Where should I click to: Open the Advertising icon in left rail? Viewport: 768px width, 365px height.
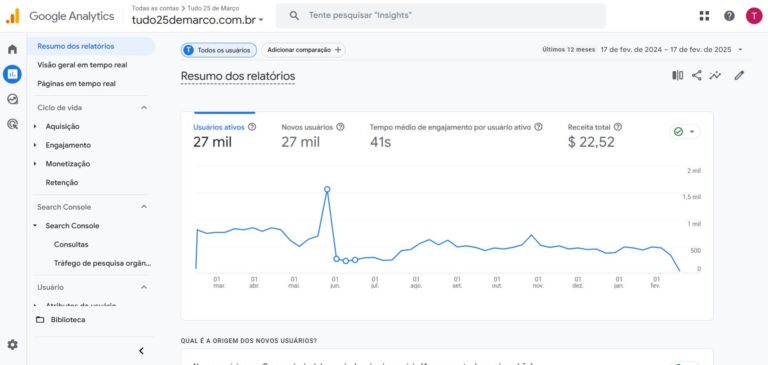tap(12, 124)
